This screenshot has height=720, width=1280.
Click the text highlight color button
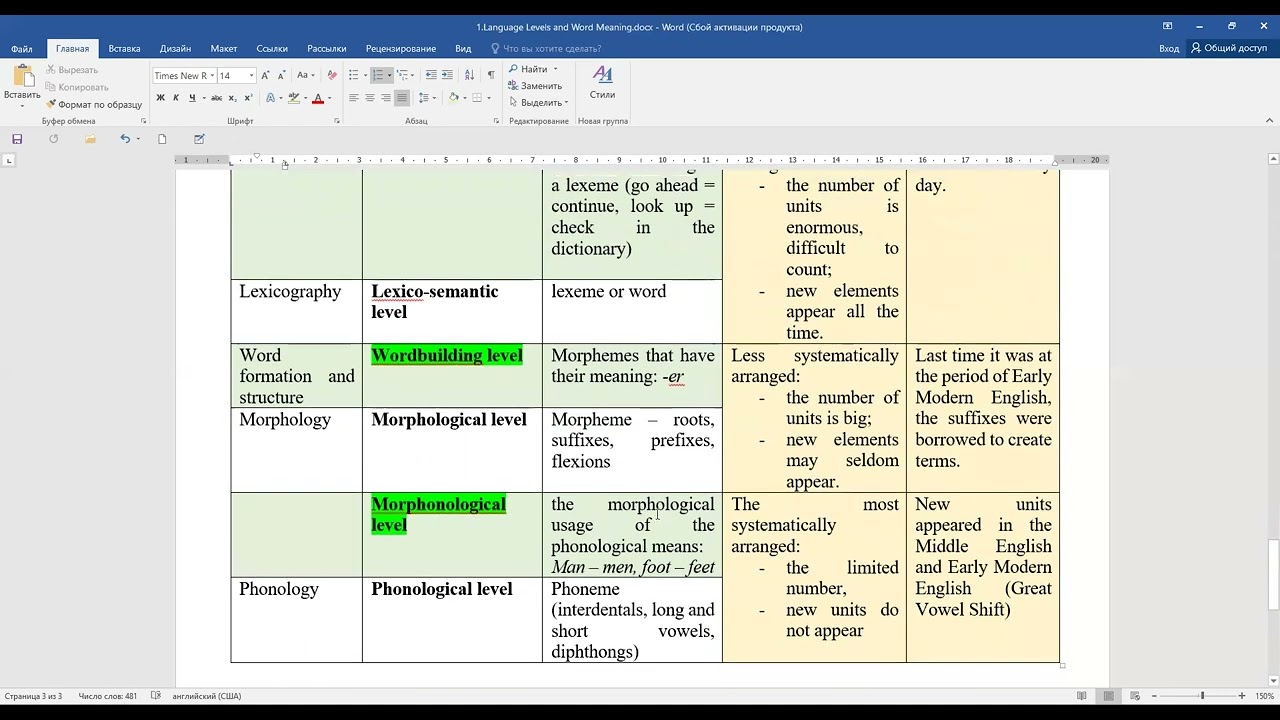tap(293, 98)
